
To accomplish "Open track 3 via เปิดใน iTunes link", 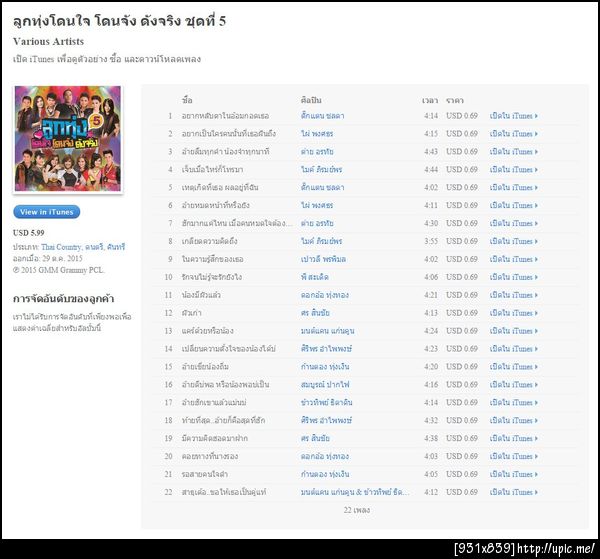I will [x=514, y=152].
